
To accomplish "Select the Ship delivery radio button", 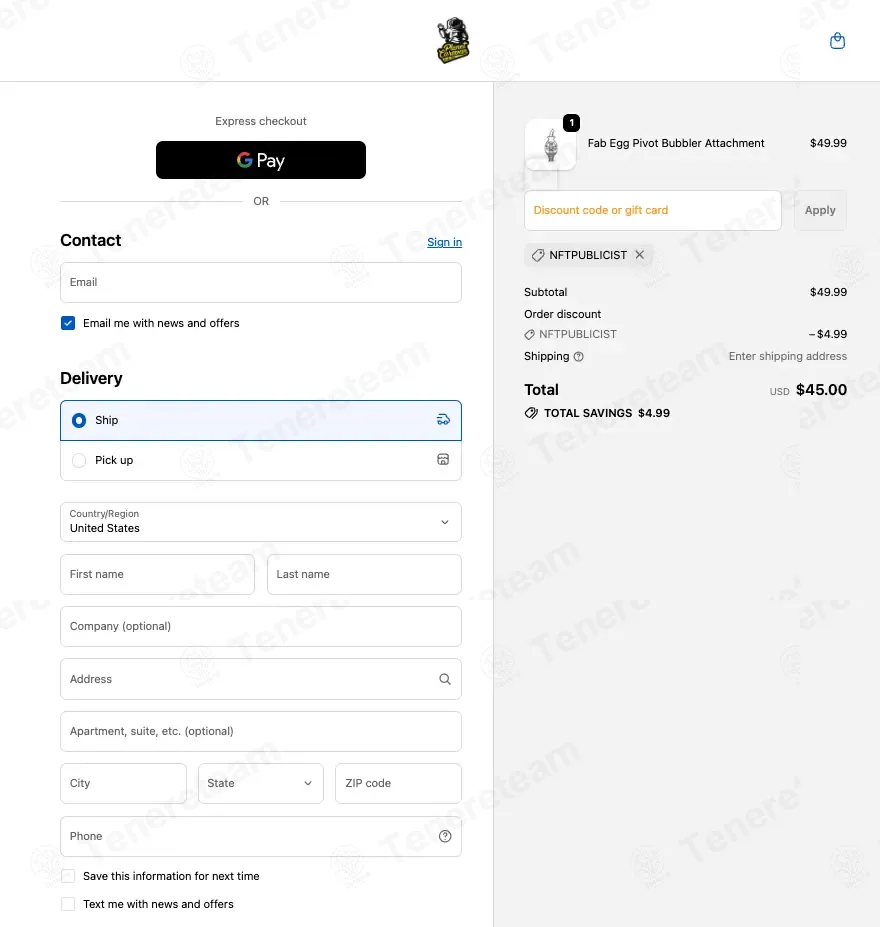I will tap(79, 420).
